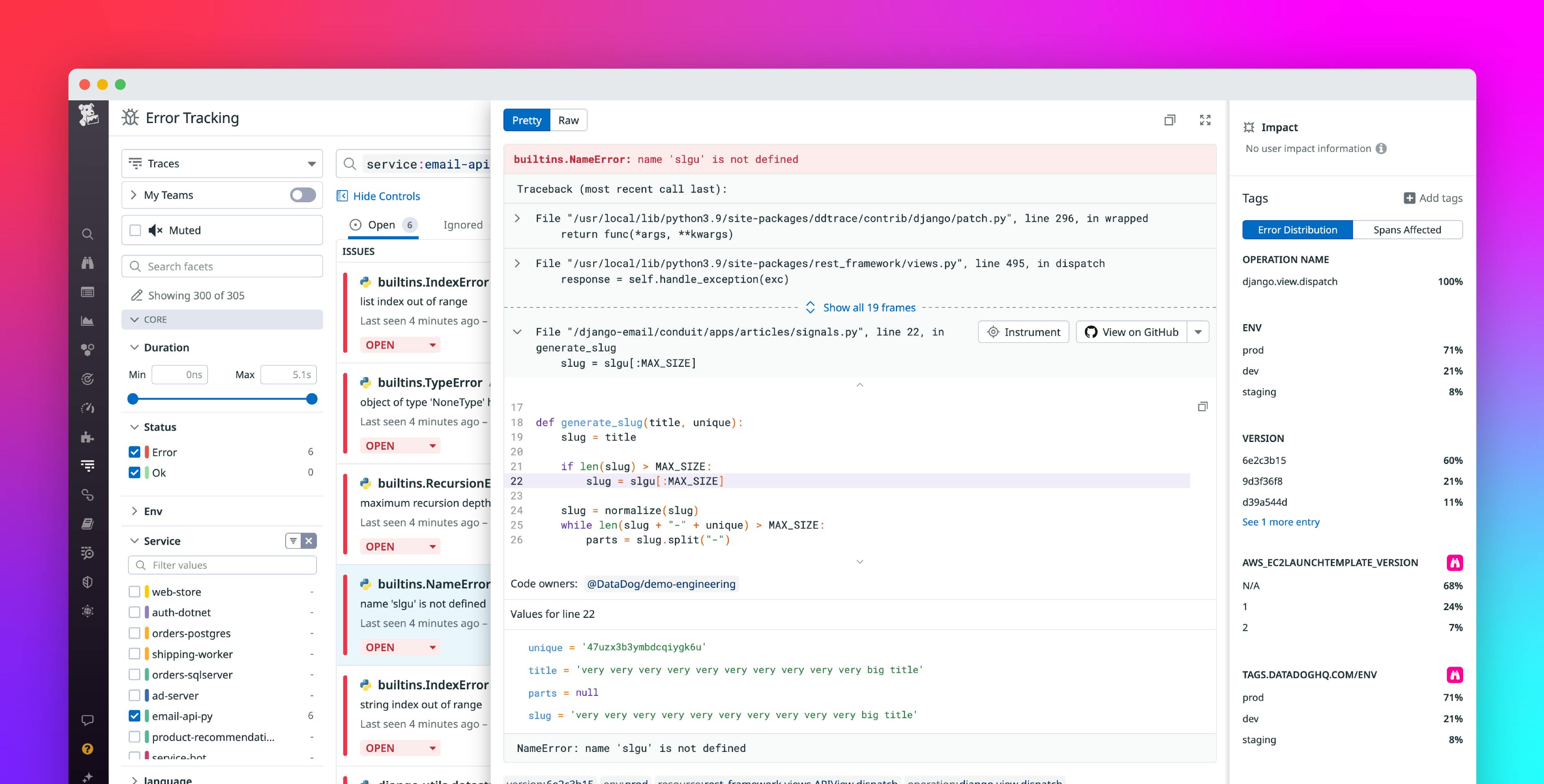Switch to the Raw tab
Screen dimensions: 1544x784
coord(568,120)
